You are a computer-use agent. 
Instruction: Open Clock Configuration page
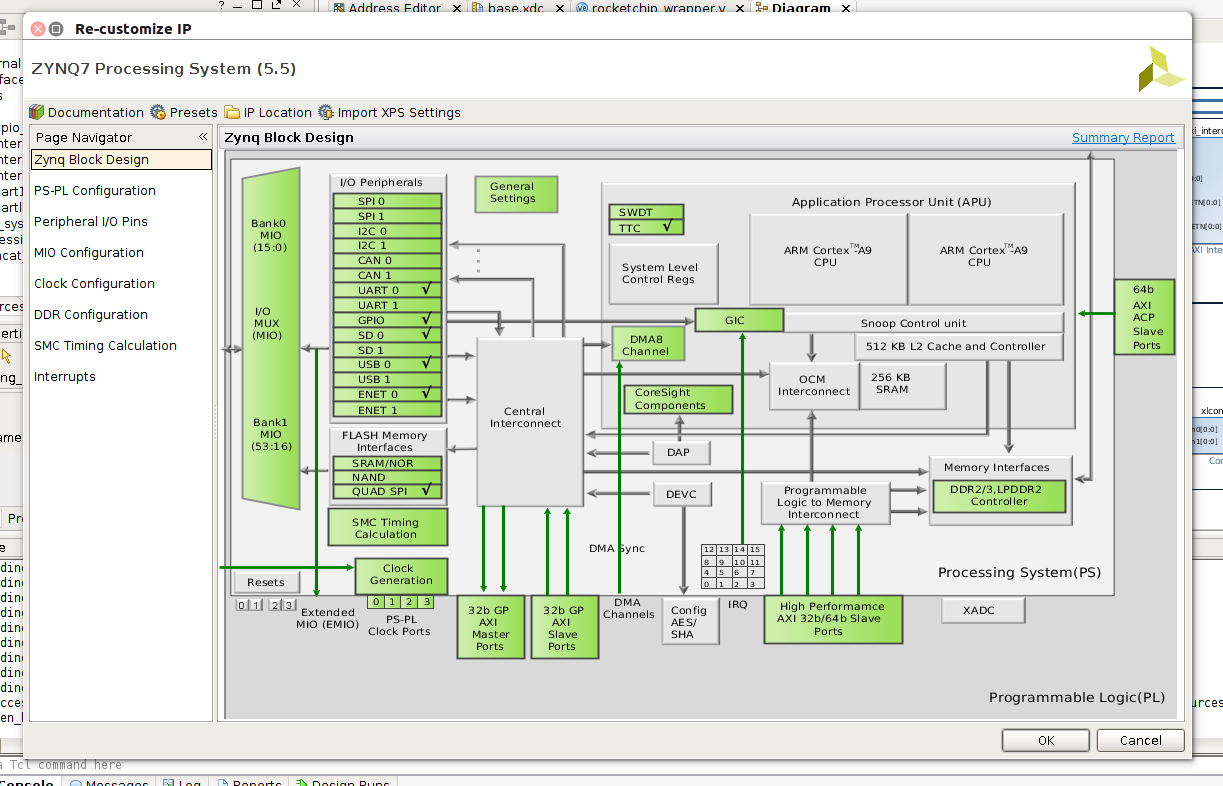(x=94, y=283)
